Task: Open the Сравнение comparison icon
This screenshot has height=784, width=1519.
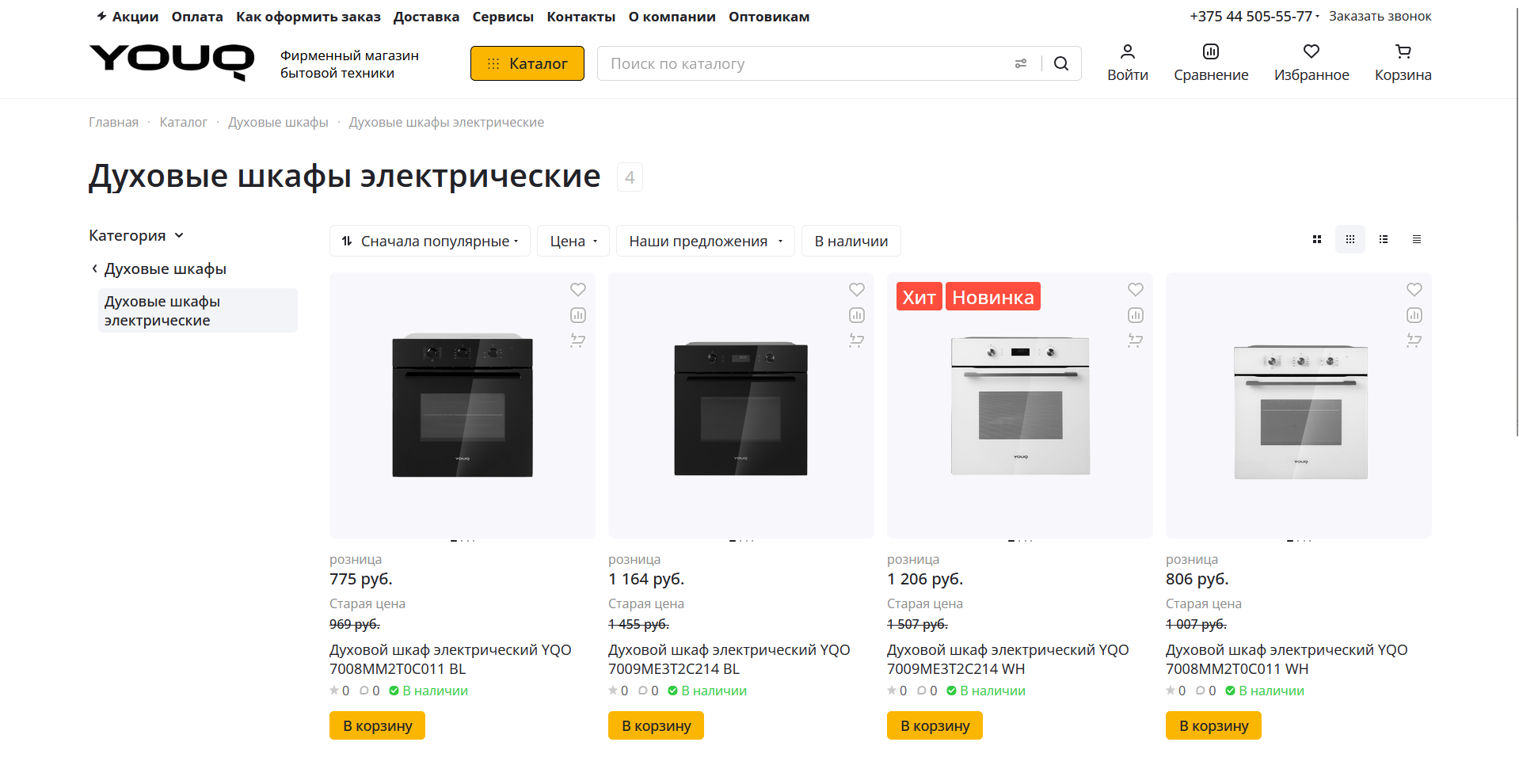Action: point(1210,52)
